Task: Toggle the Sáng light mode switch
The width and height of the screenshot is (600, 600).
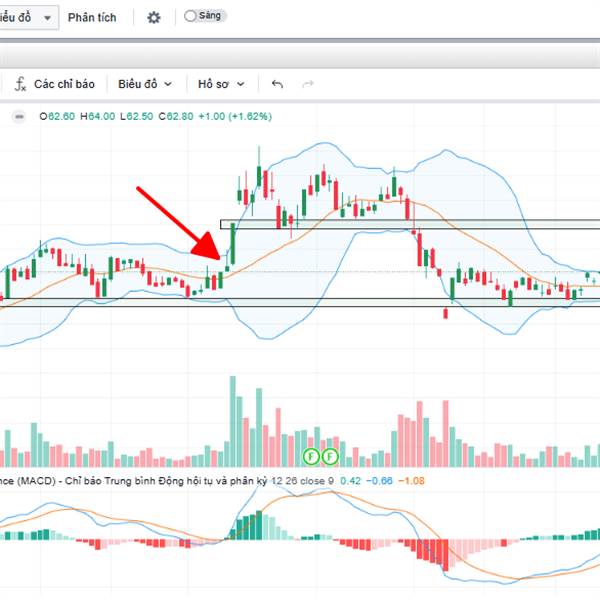Action: click(205, 16)
